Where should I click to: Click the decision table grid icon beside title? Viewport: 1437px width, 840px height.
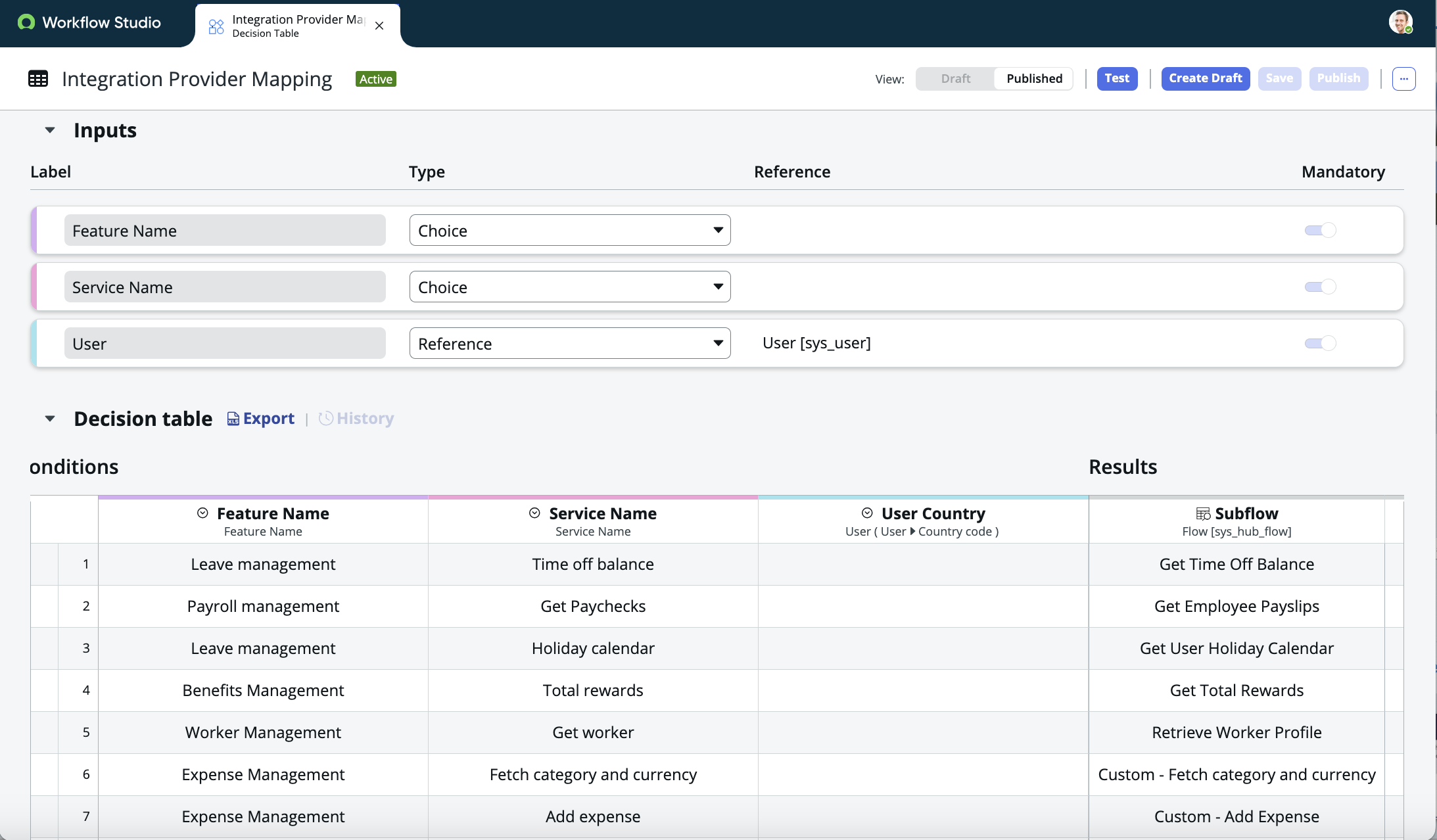tap(38, 79)
